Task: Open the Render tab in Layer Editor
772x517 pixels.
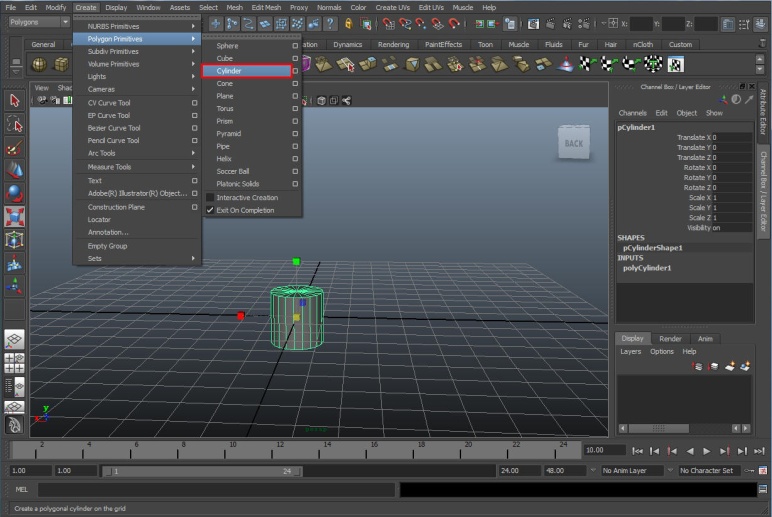Action: click(x=670, y=339)
